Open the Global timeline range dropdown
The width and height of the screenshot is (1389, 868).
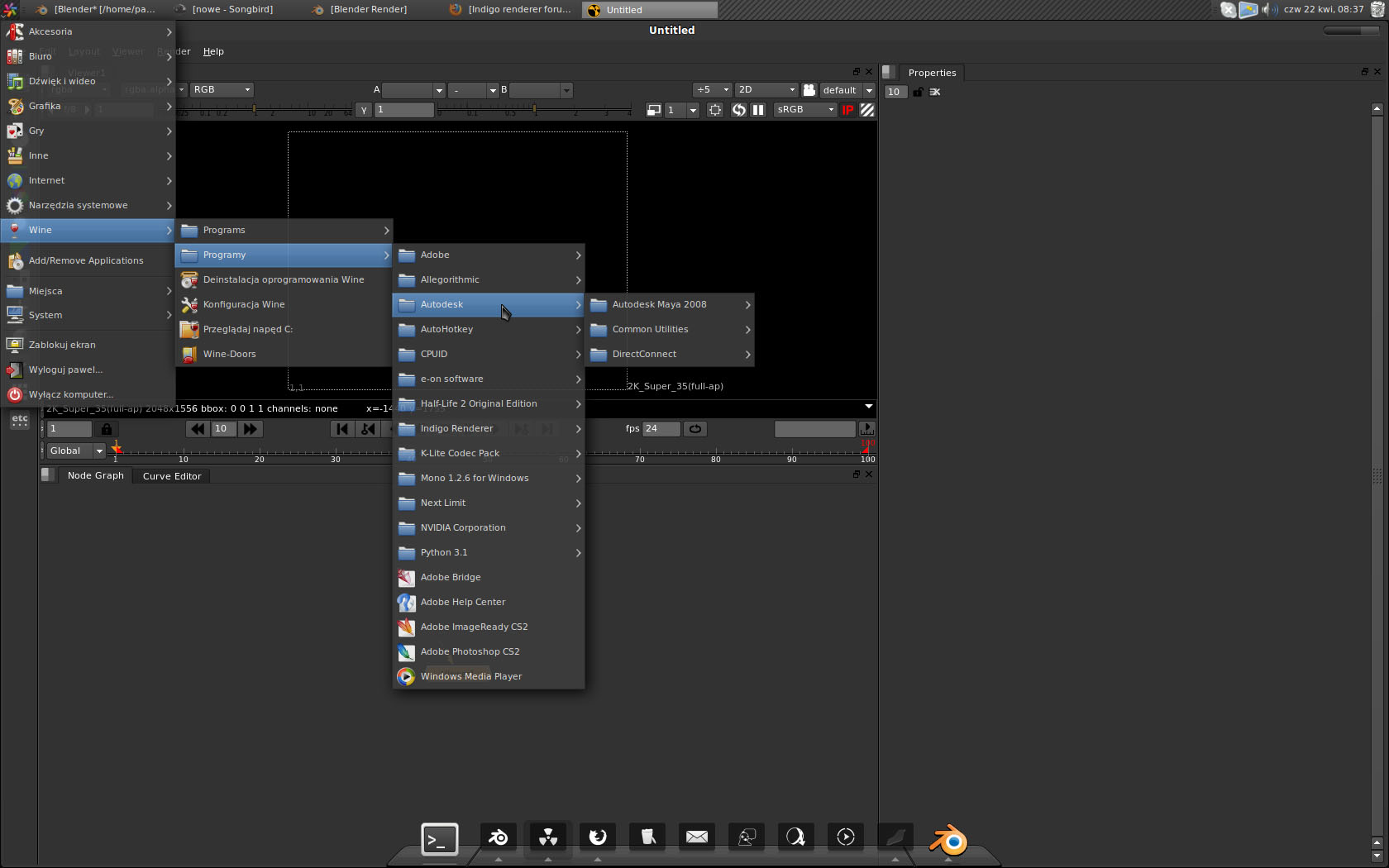[x=75, y=451]
